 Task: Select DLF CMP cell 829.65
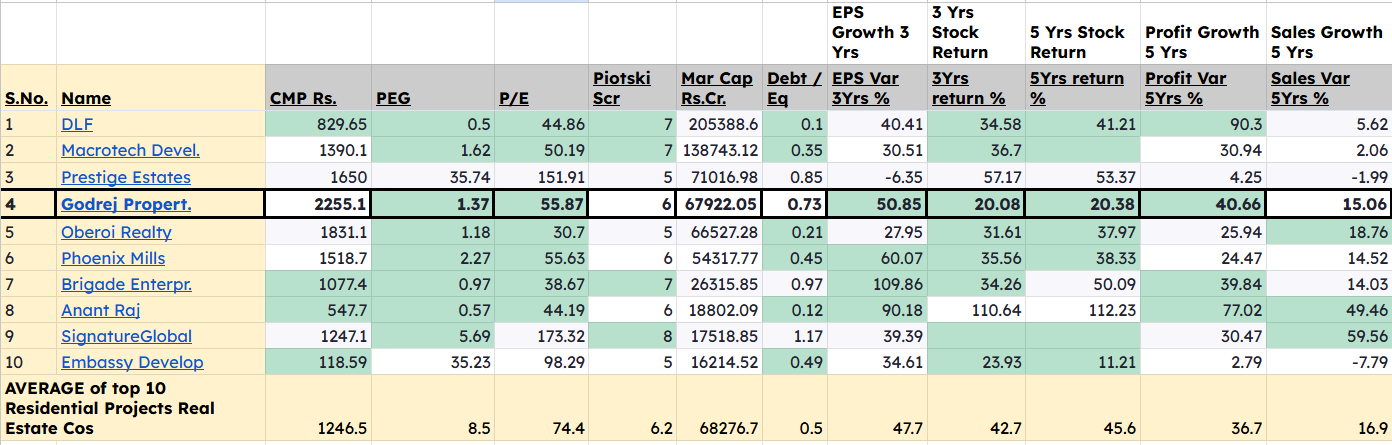[x=318, y=124]
